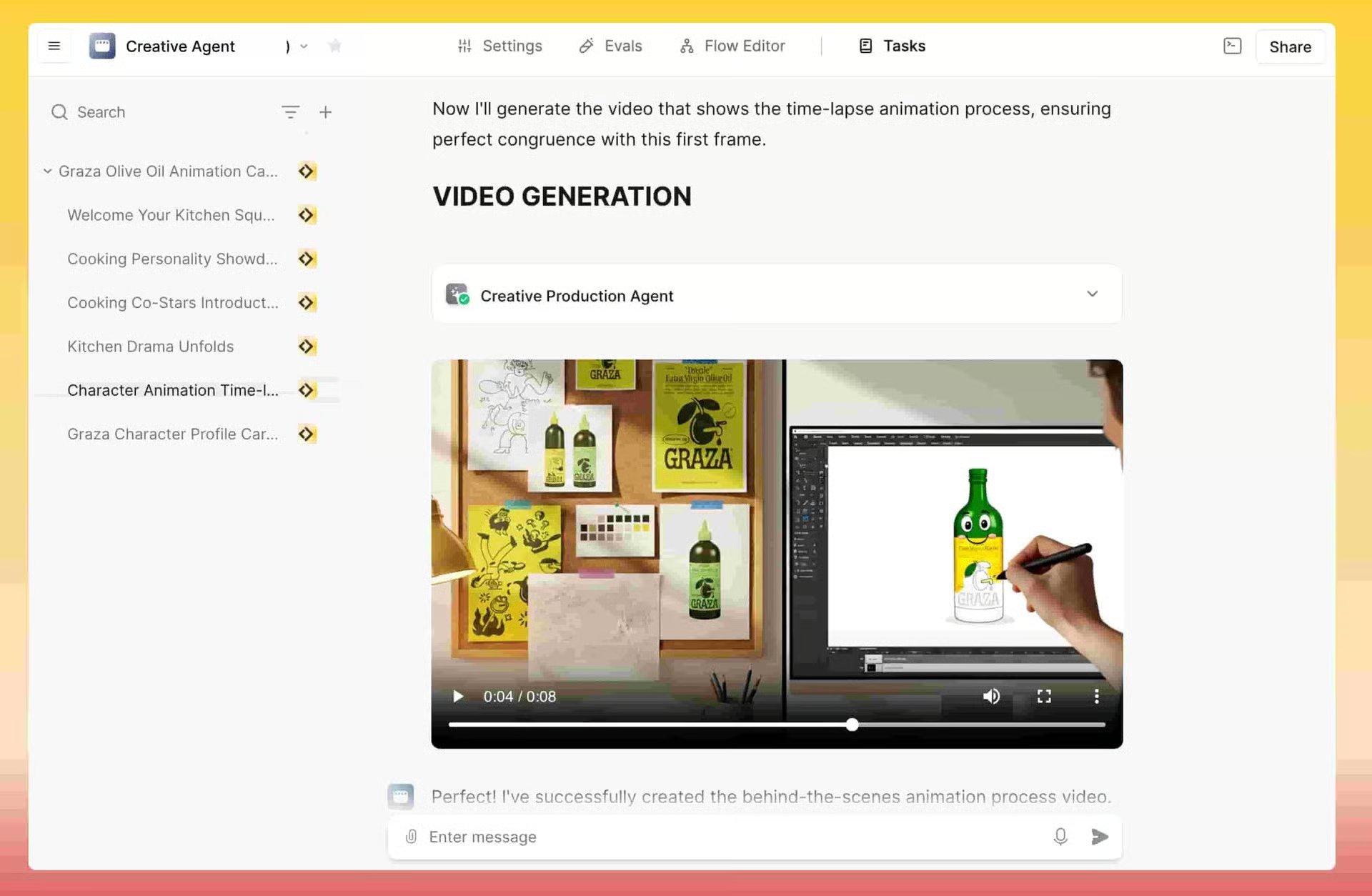Open Creative Agent name dropdown chevron
Viewport: 1372px width, 896px height.
(x=304, y=46)
